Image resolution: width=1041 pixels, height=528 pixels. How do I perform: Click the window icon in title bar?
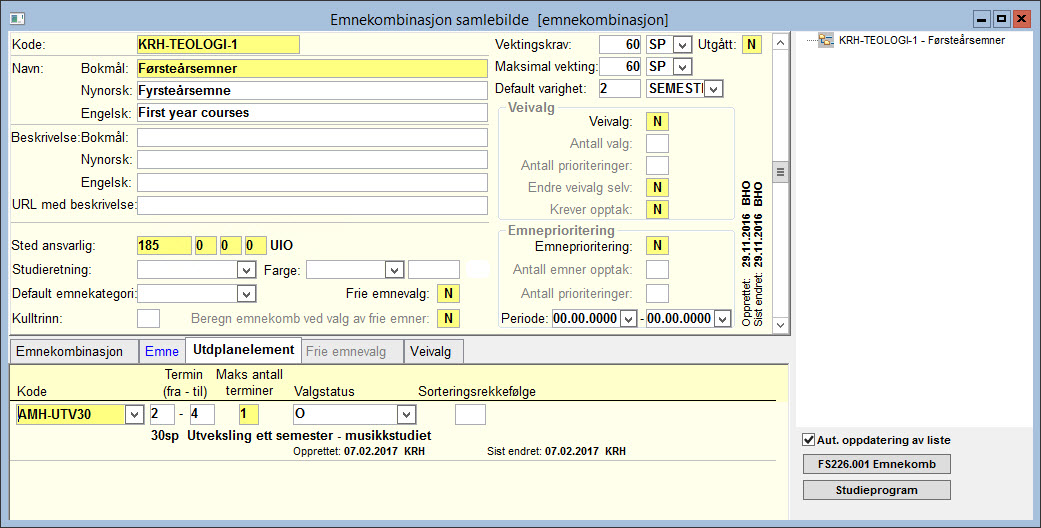coord(17,19)
